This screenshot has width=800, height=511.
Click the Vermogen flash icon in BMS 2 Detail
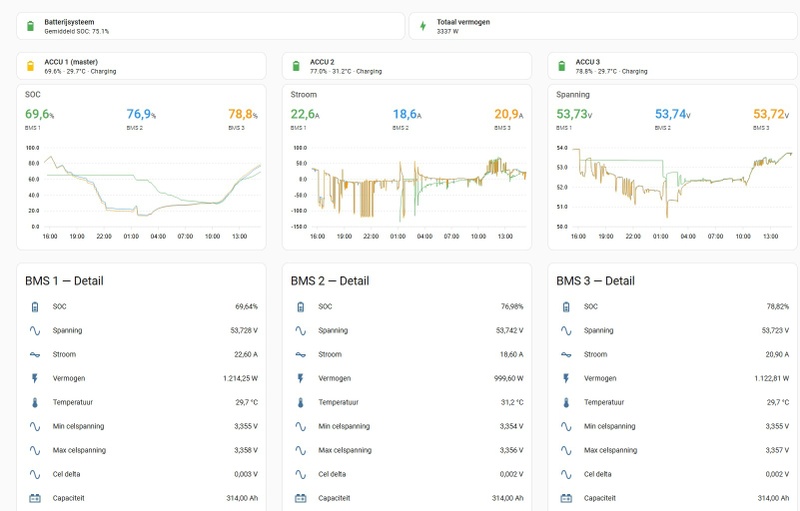301,378
